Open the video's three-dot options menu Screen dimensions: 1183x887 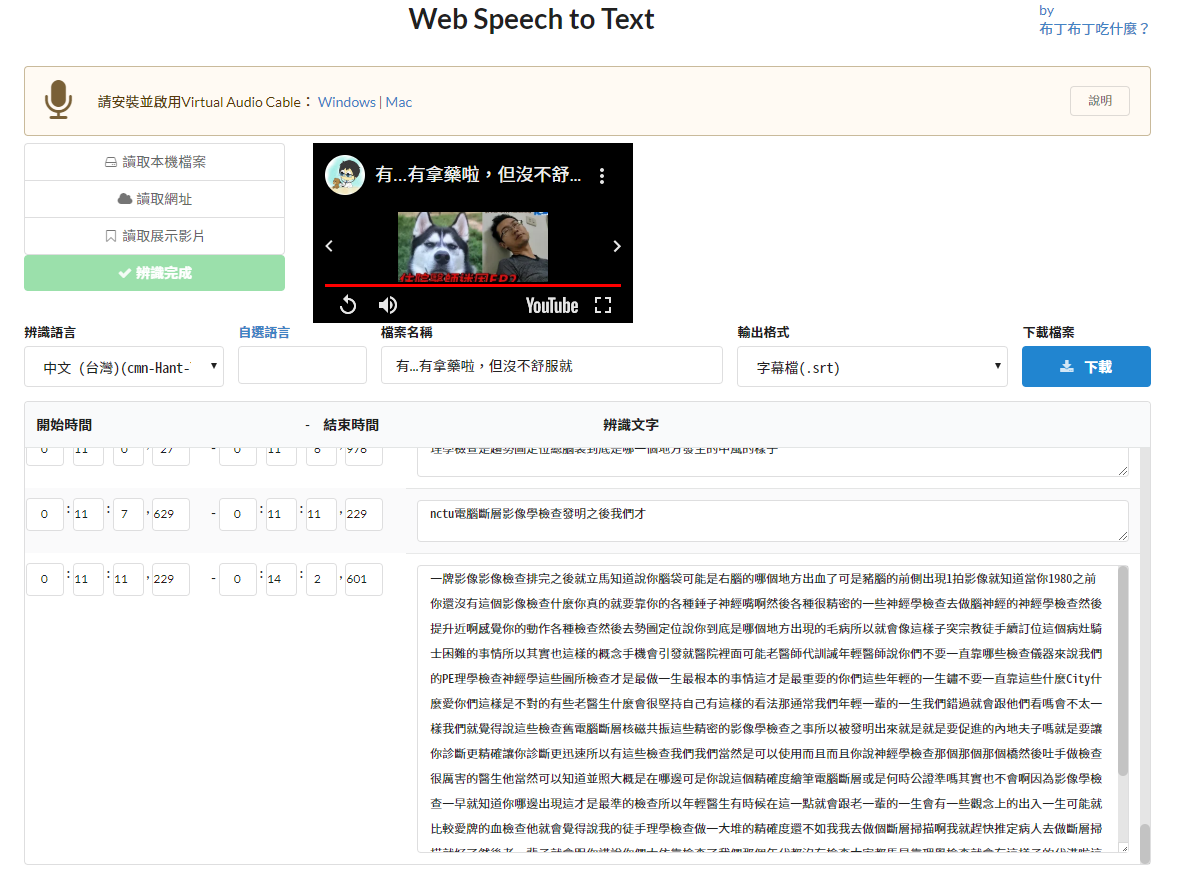601,176
